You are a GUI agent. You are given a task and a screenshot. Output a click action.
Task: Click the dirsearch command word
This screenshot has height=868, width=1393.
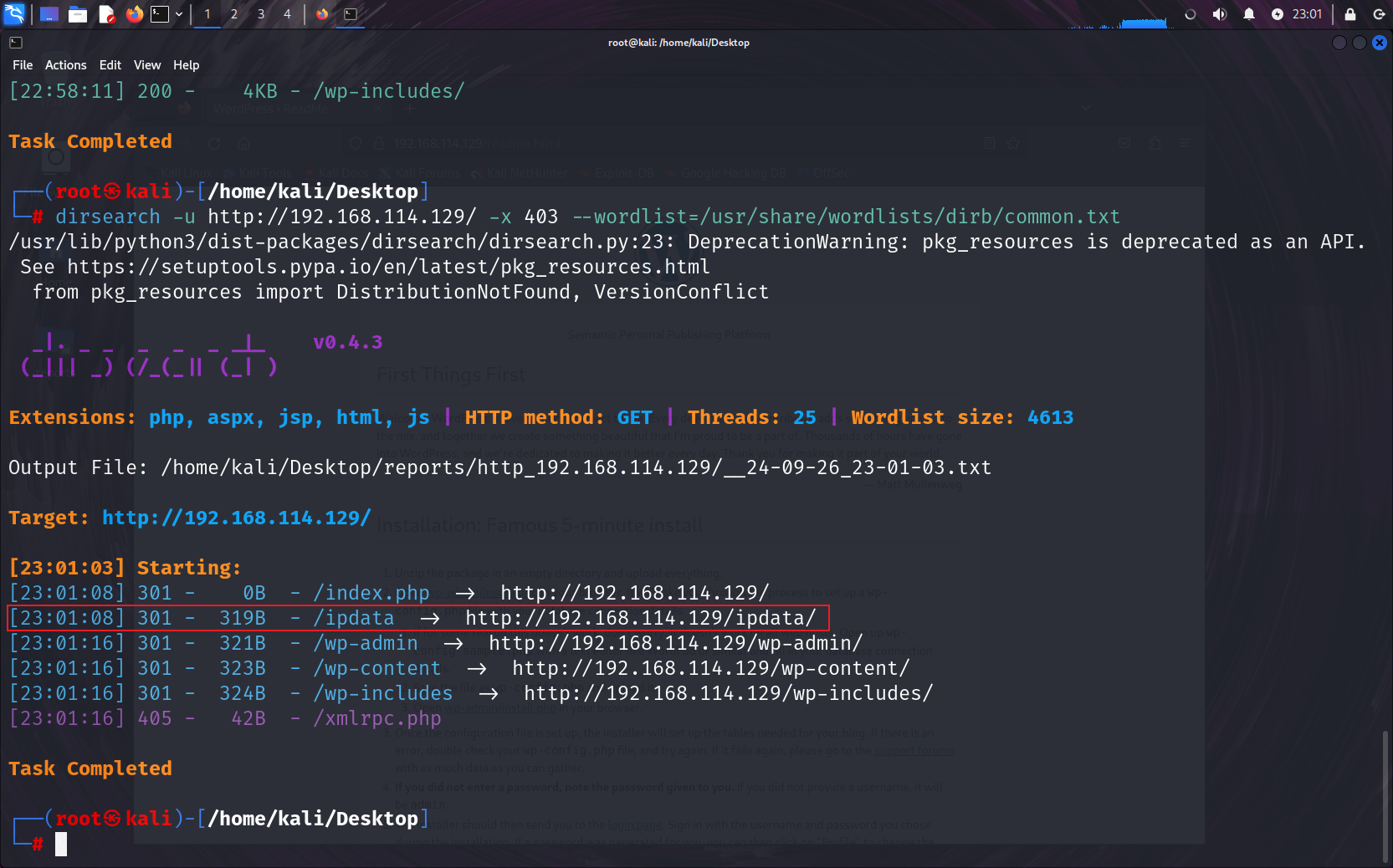108,217
